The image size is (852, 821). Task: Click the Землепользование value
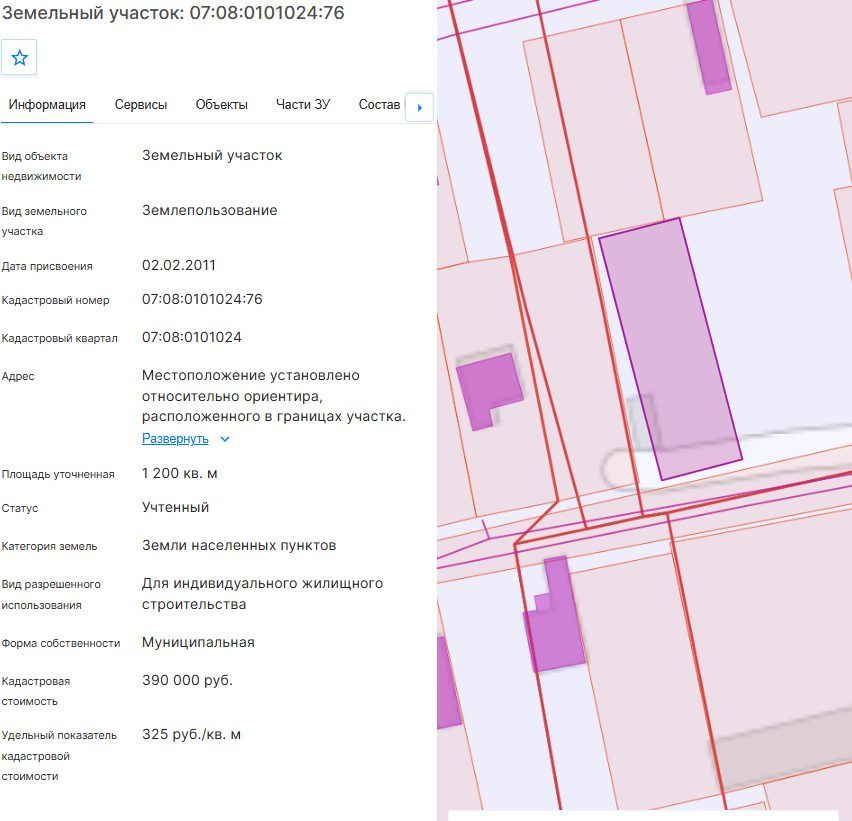coord(210,210)
